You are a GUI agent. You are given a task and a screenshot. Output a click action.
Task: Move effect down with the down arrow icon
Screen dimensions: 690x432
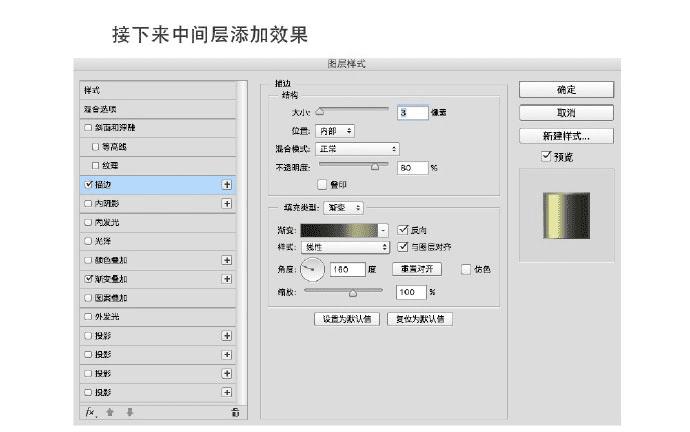tap(129, 413)
